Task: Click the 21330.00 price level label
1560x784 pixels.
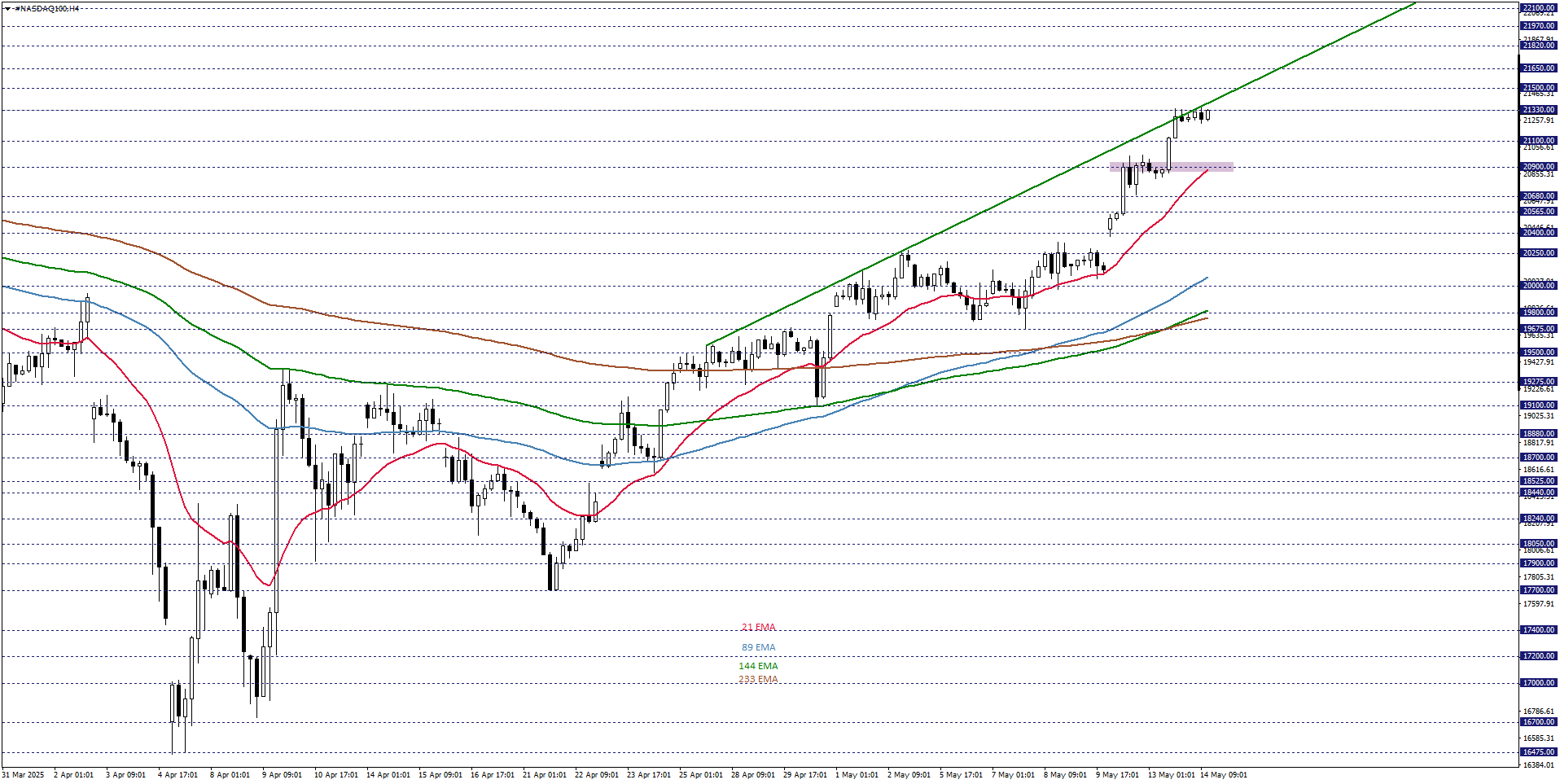Action: tap(1539, 110)
